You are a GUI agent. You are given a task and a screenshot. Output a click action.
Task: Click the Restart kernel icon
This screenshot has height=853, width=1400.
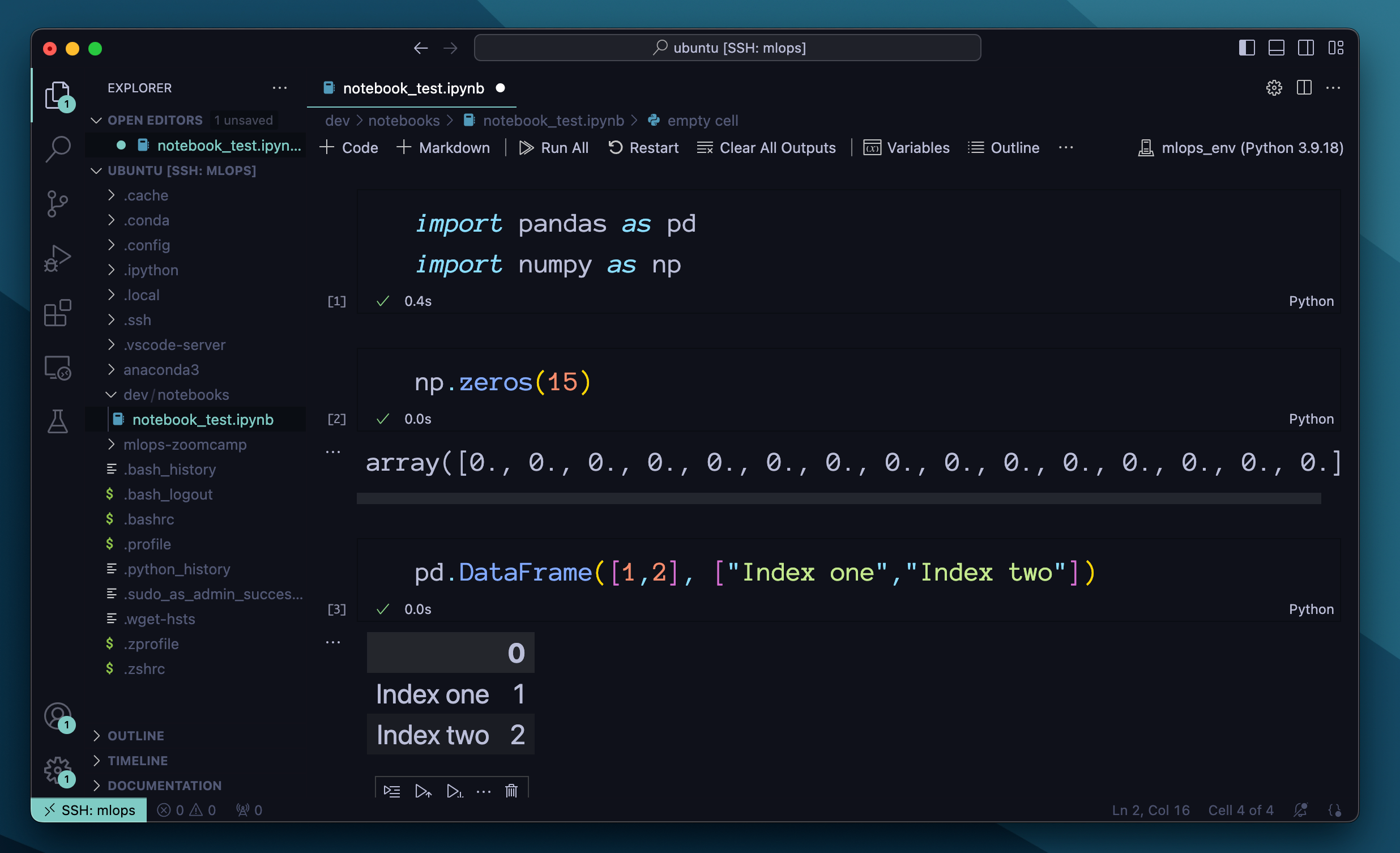coord(613,148)
